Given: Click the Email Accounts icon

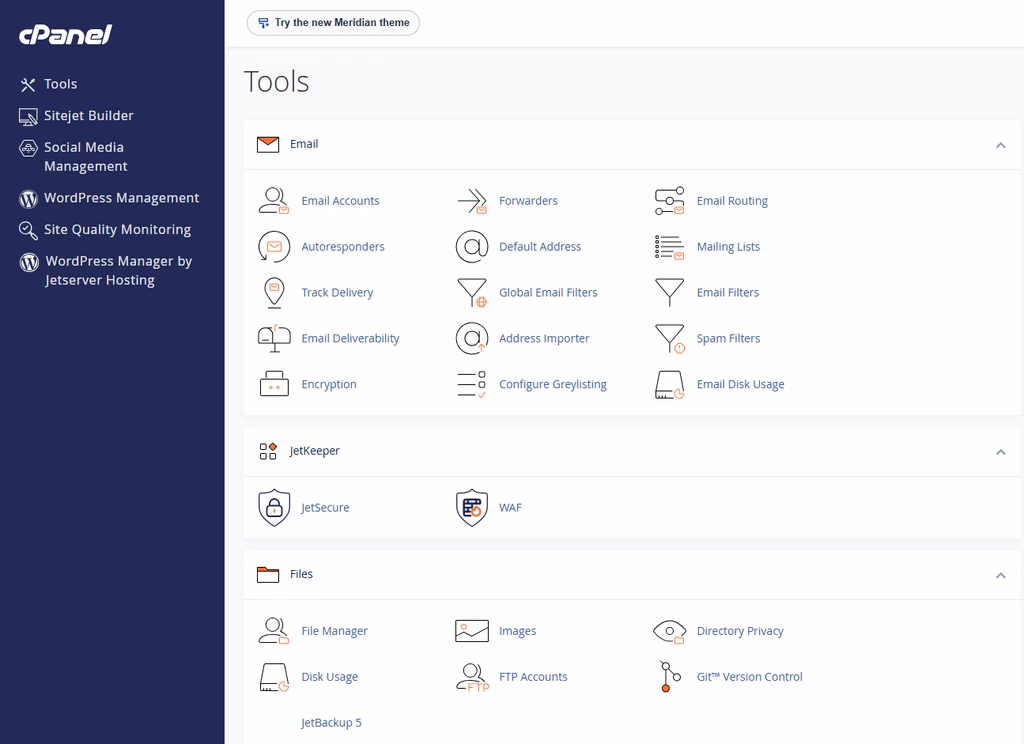Looking at the screenshot, I should pos(274,201).
